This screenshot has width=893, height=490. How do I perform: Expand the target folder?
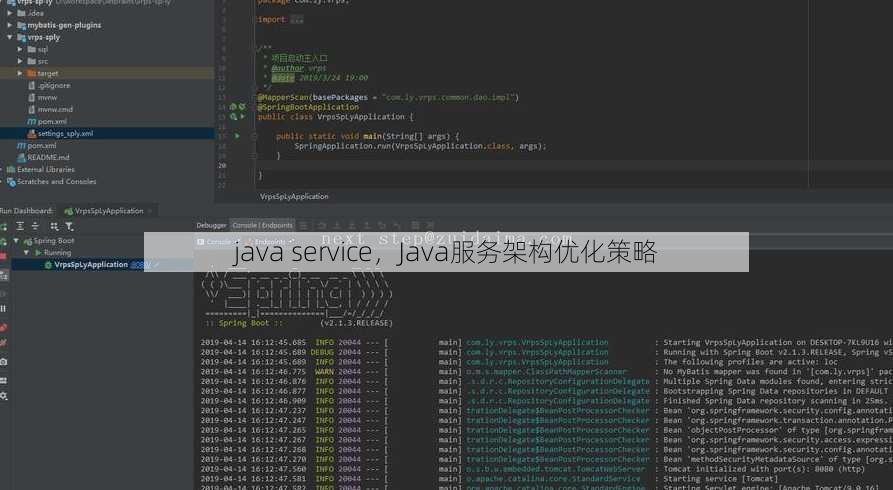point(20,74)
